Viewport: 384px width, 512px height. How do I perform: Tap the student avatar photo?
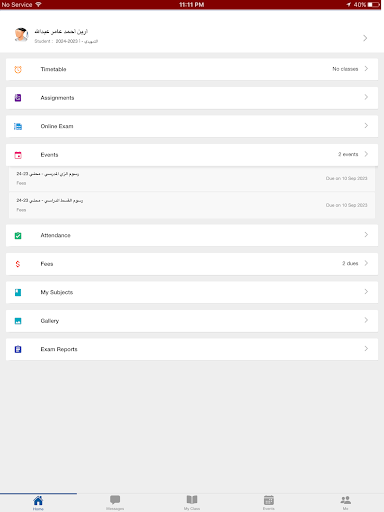(21, 35)
